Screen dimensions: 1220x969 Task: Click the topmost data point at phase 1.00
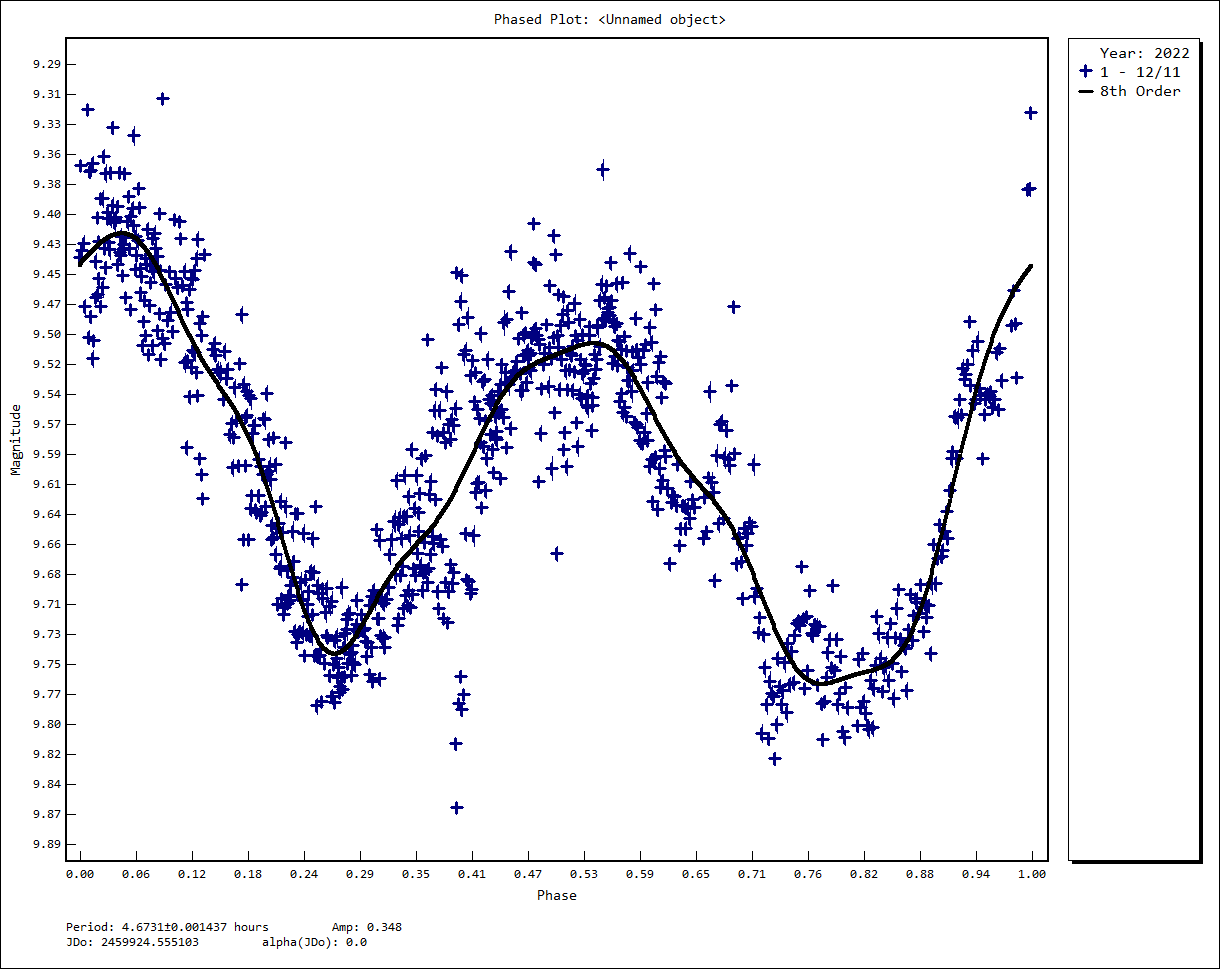(x=1031, y=113)
